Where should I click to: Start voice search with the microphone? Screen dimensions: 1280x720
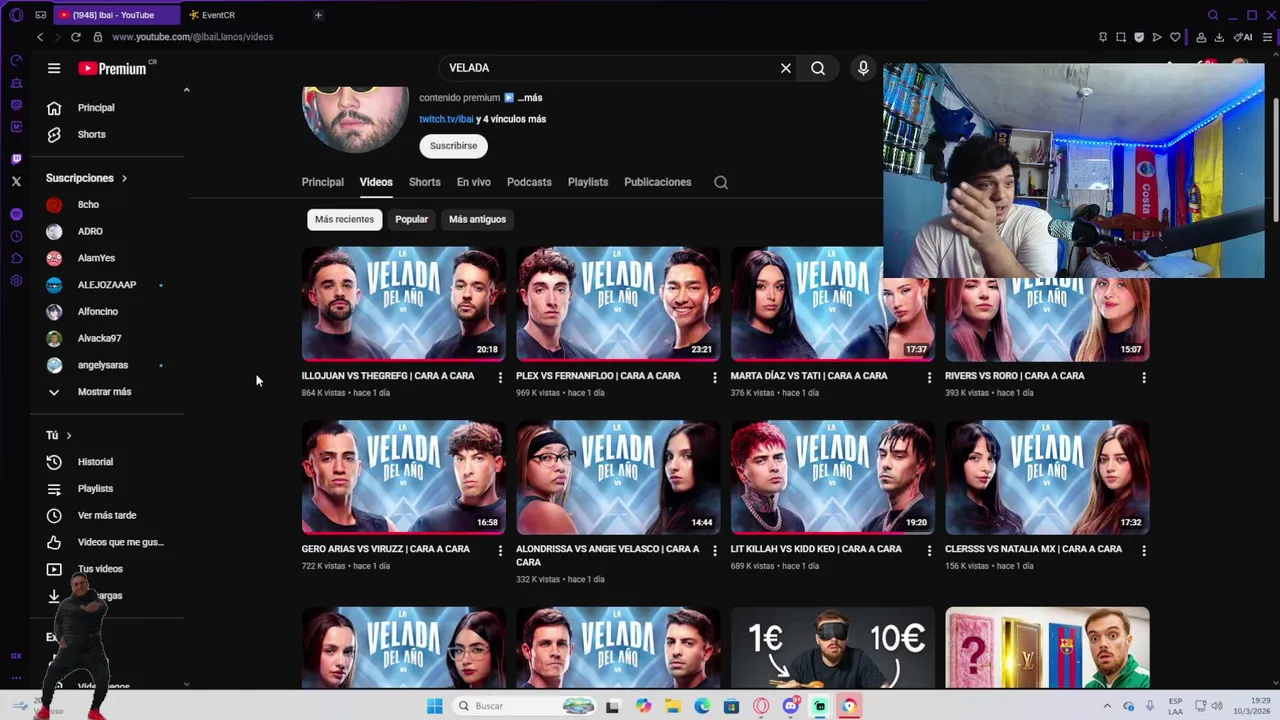863,68
